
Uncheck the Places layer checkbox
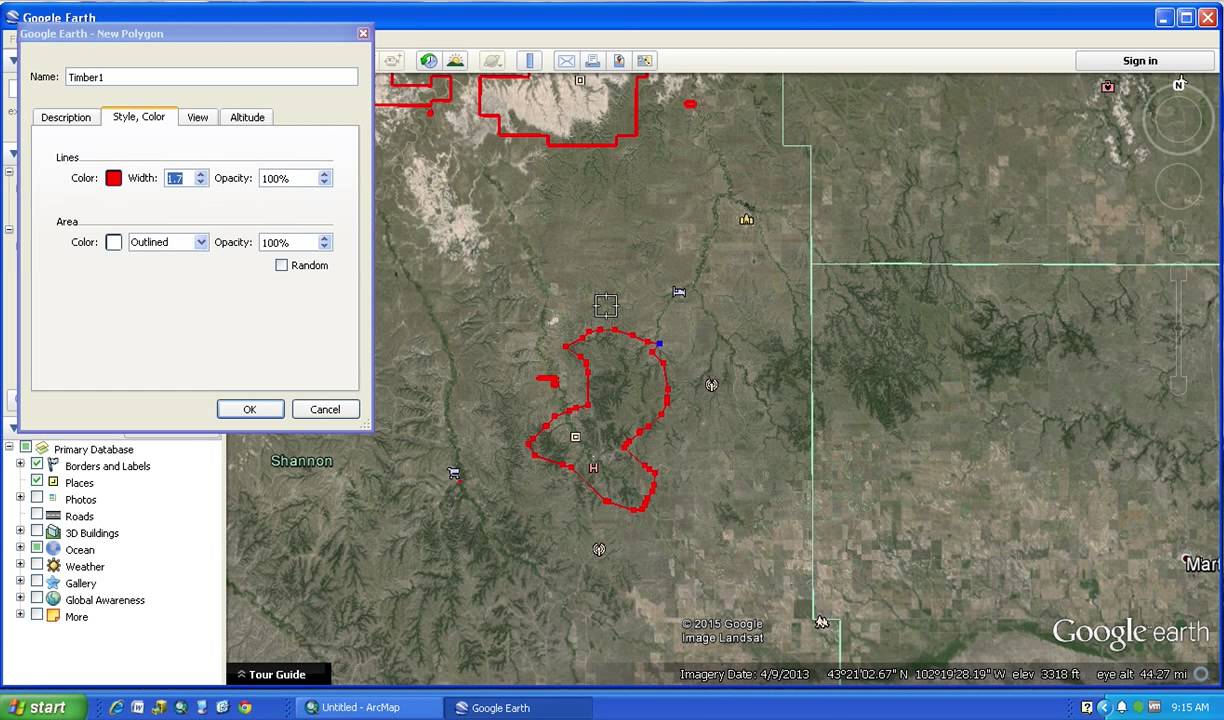37,482
